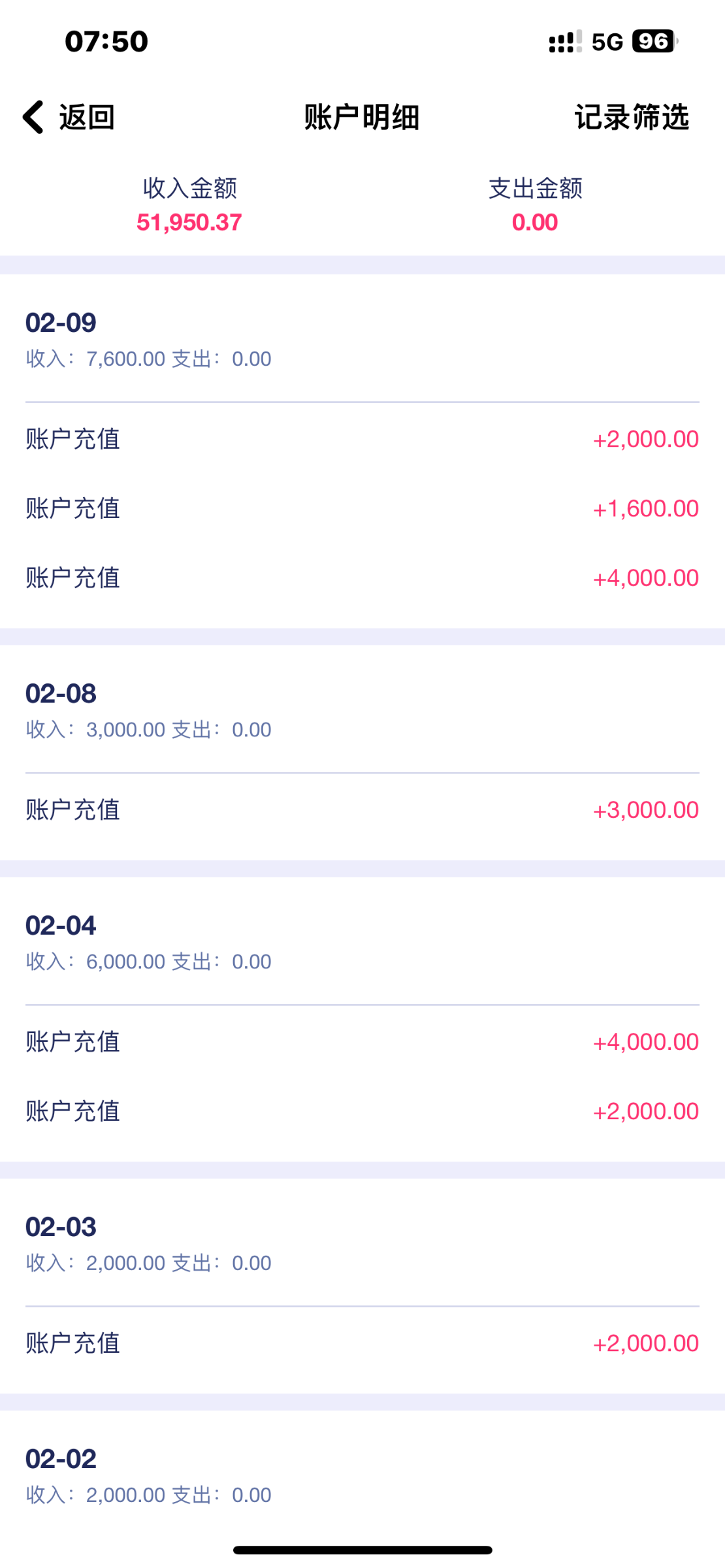The height and width of the screenshot is (1568, 725).
Task: Tap the cellular signal strength icon
Action: click(x=565, y=42)
